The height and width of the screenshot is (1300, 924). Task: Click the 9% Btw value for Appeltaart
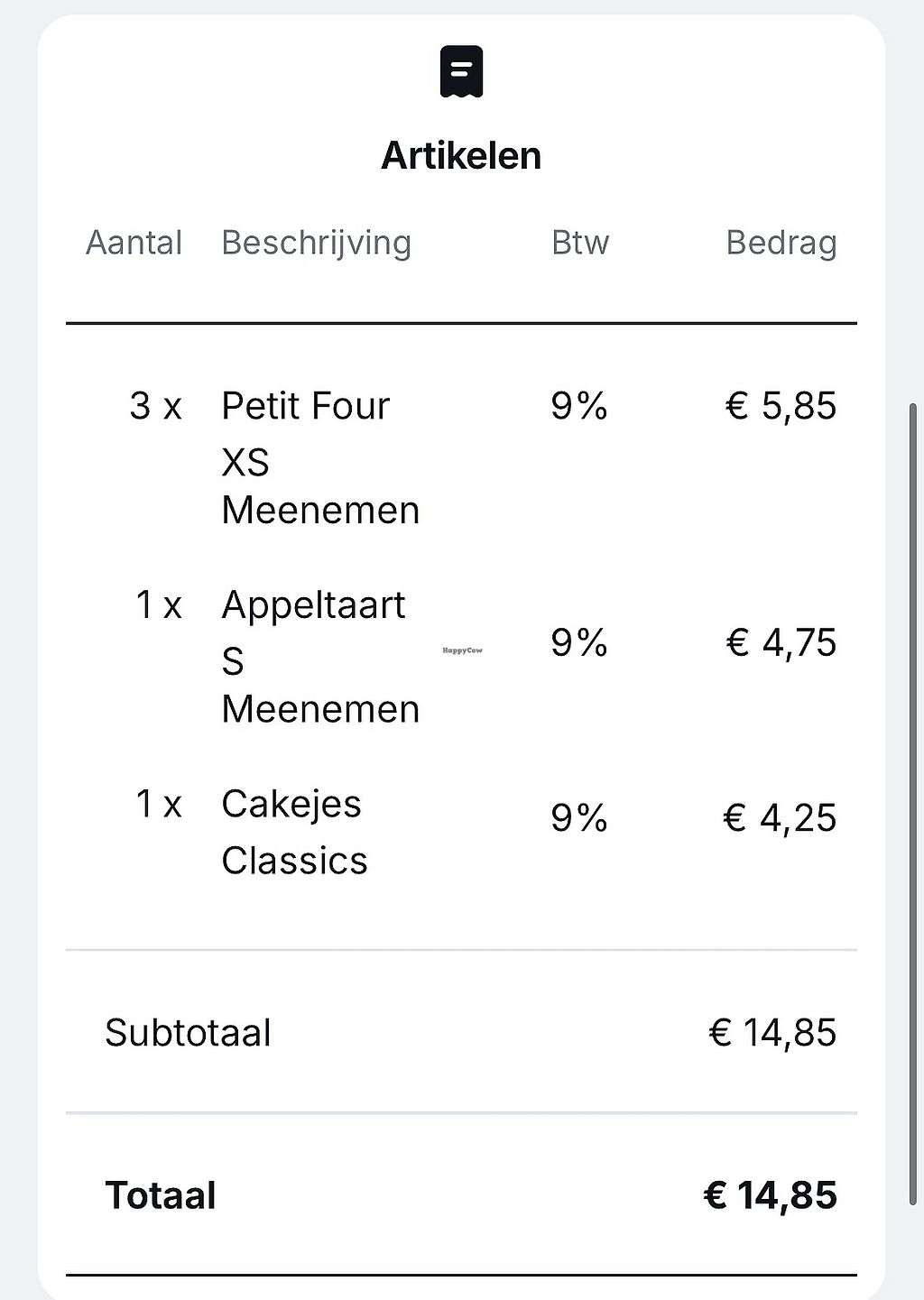(x=579, y=642)
